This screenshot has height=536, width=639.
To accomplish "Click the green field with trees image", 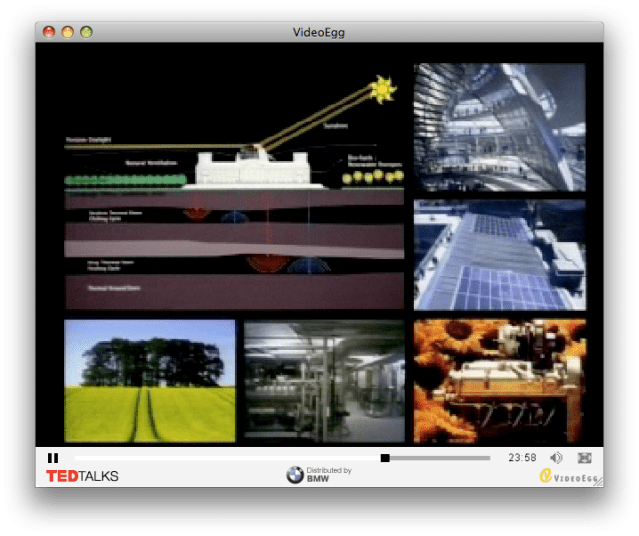I will [x=150, y=380].
